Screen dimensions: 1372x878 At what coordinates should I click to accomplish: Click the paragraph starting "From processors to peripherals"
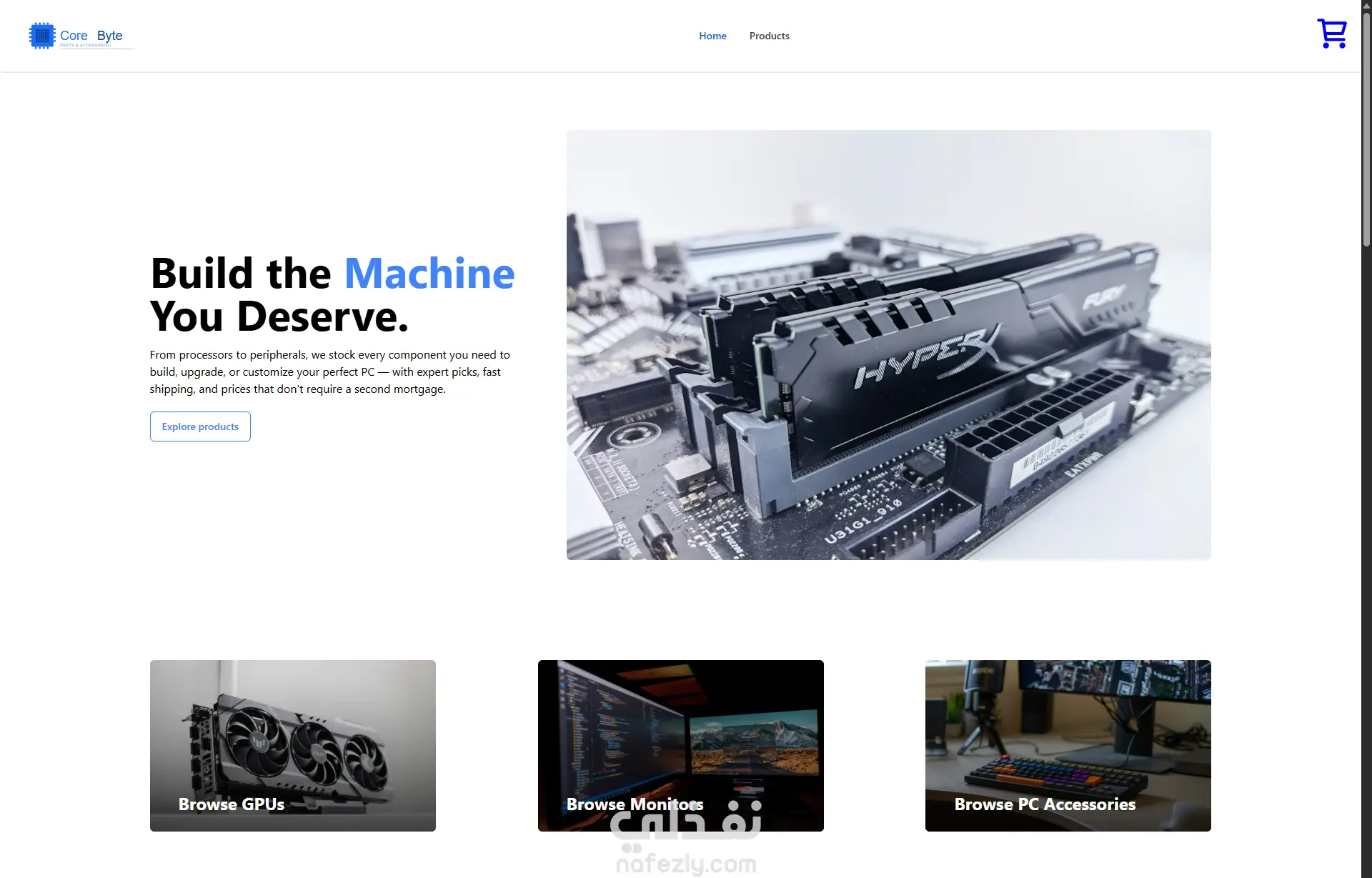coord(330,372)
